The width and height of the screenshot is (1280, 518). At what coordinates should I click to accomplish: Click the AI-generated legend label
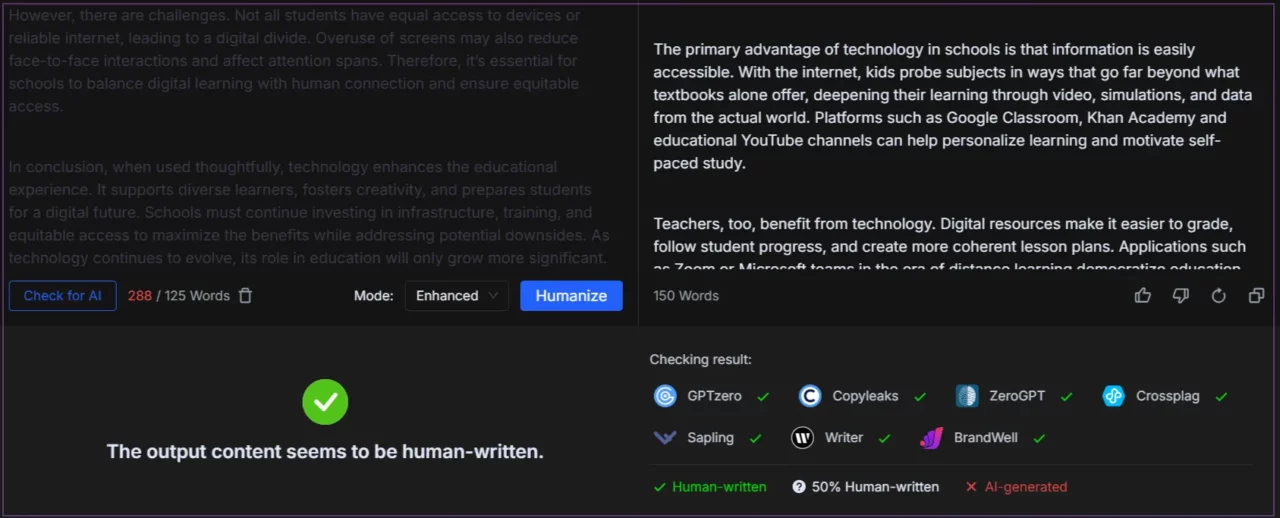coord(1025,487)
